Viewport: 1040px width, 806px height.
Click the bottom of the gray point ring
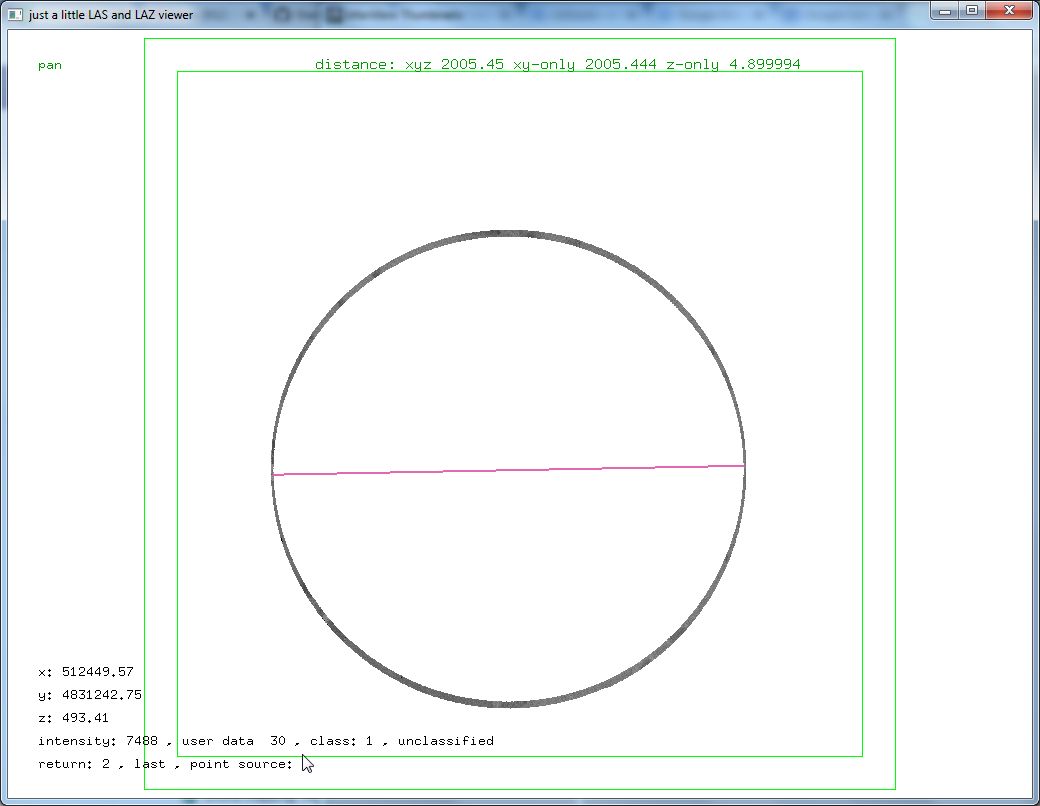point(508,704)
